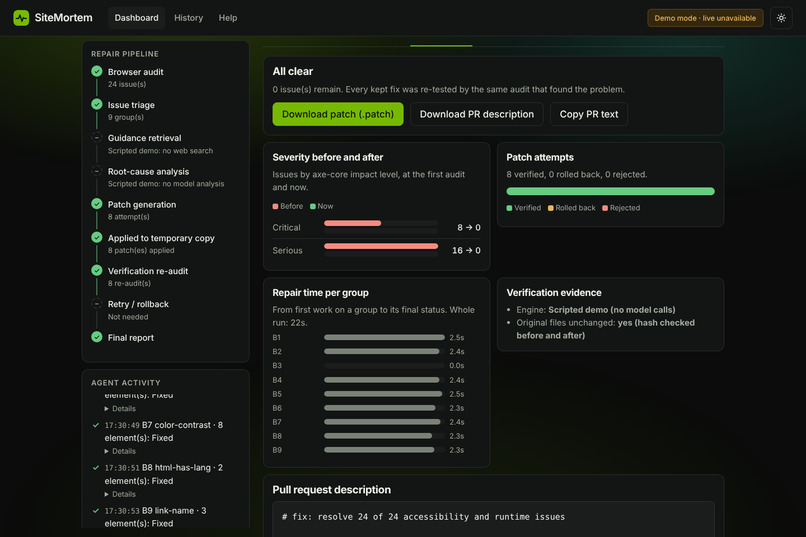Click the Patch generation green check icon

tap(97, 204)
